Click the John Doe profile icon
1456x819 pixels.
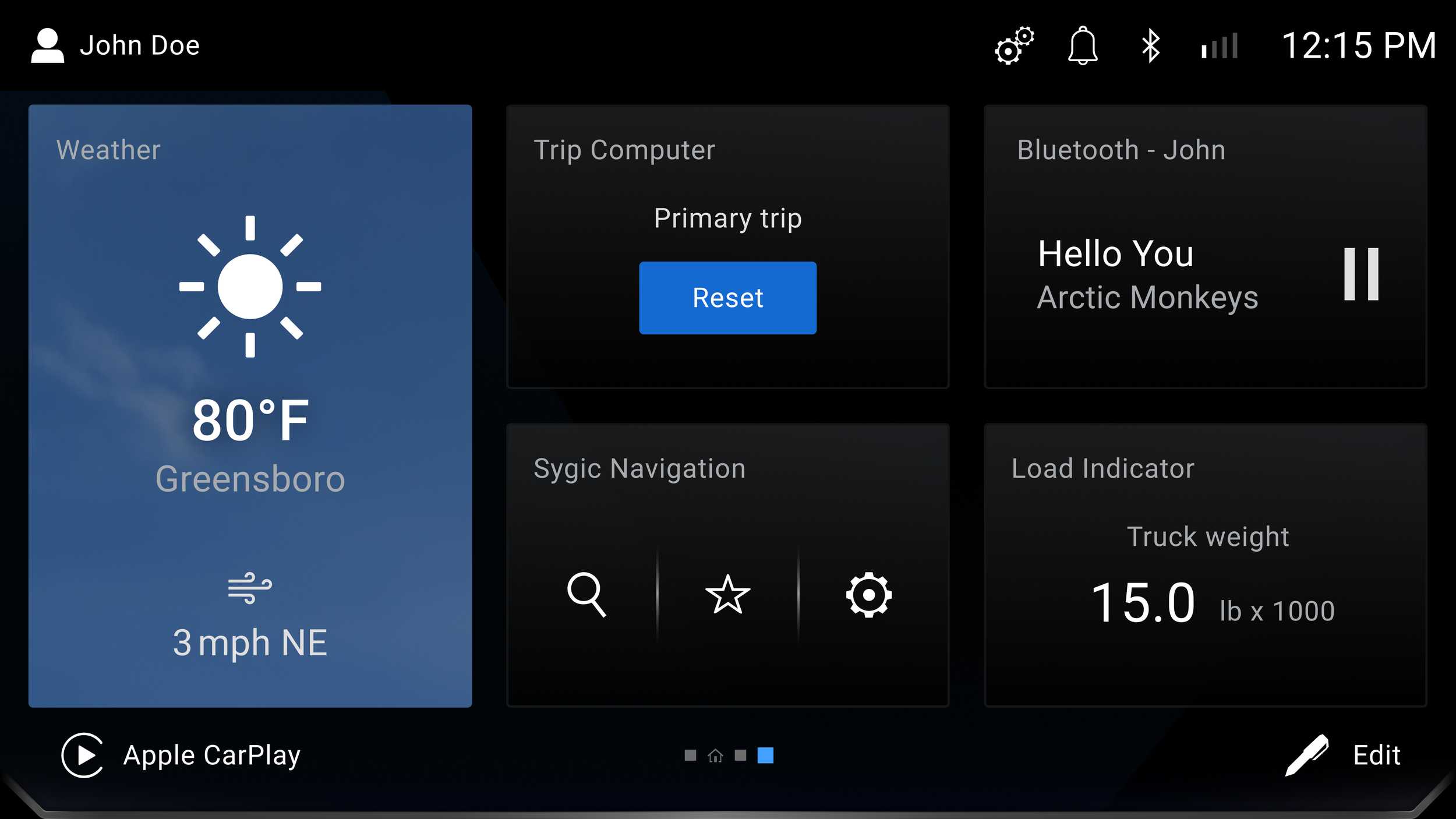point(47,45)
